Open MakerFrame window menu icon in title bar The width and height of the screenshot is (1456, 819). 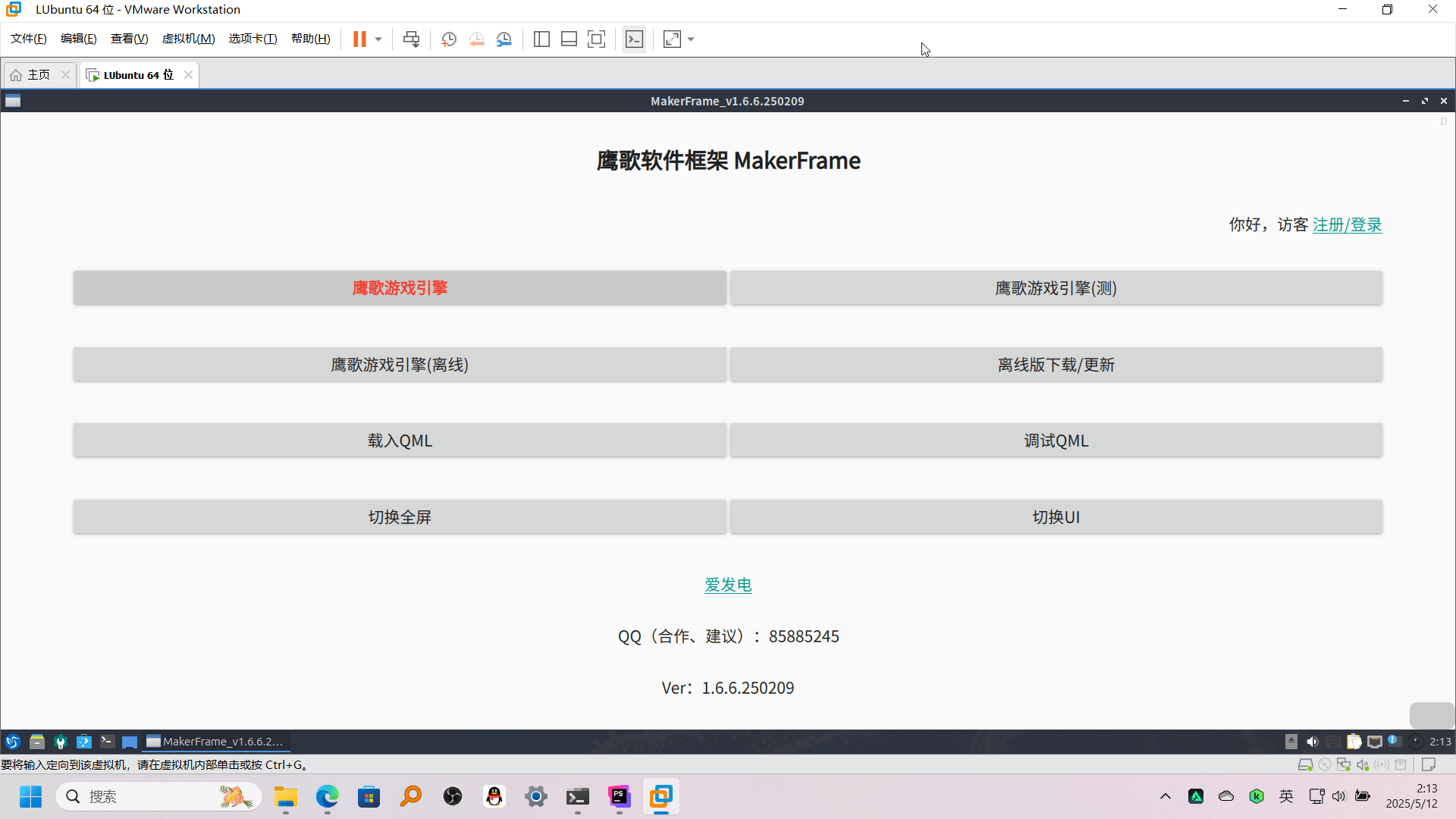point(13,101)
